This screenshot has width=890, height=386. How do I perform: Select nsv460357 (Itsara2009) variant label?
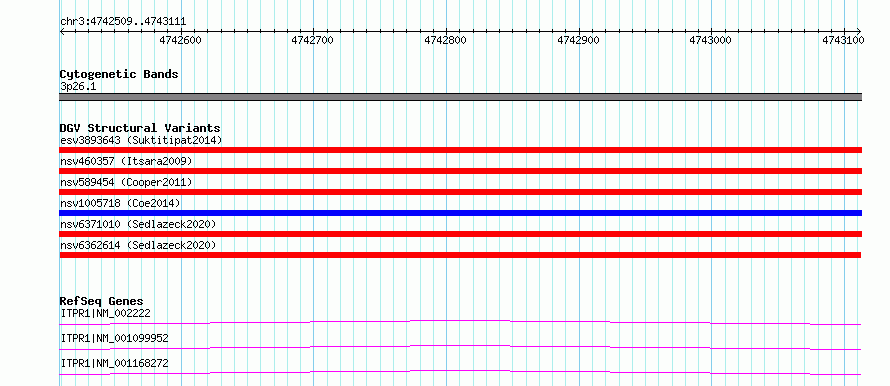click(126, 161)
